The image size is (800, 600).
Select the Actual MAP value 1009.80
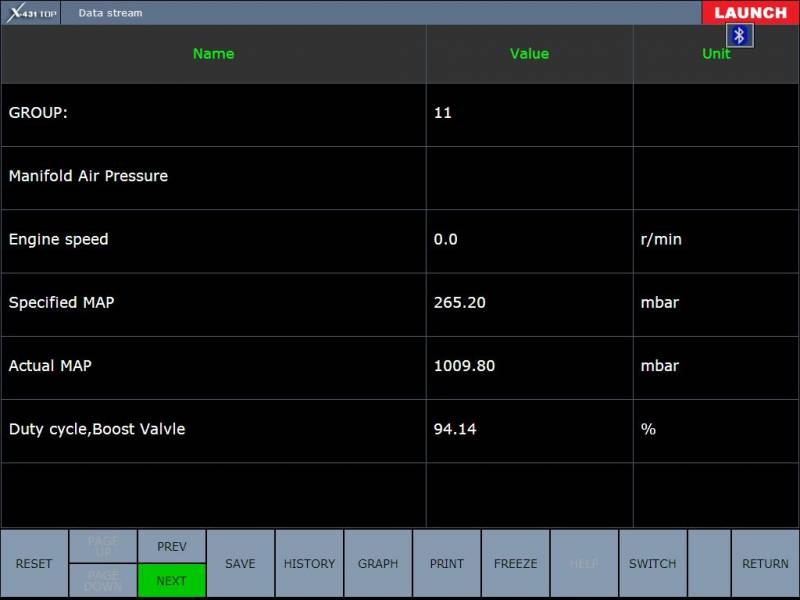[465, 366]
